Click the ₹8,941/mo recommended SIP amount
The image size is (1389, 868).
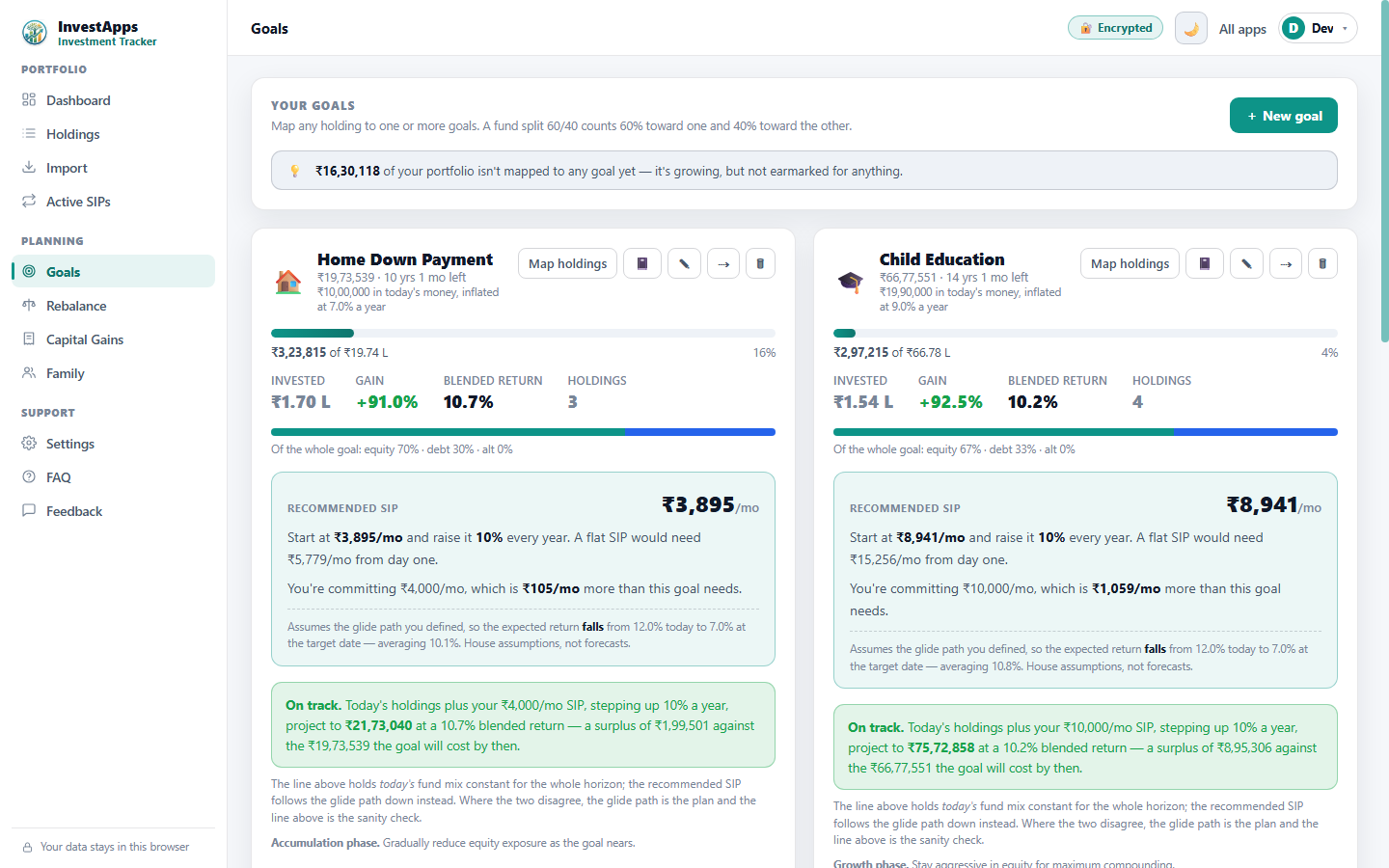[x=1273, y=504]
